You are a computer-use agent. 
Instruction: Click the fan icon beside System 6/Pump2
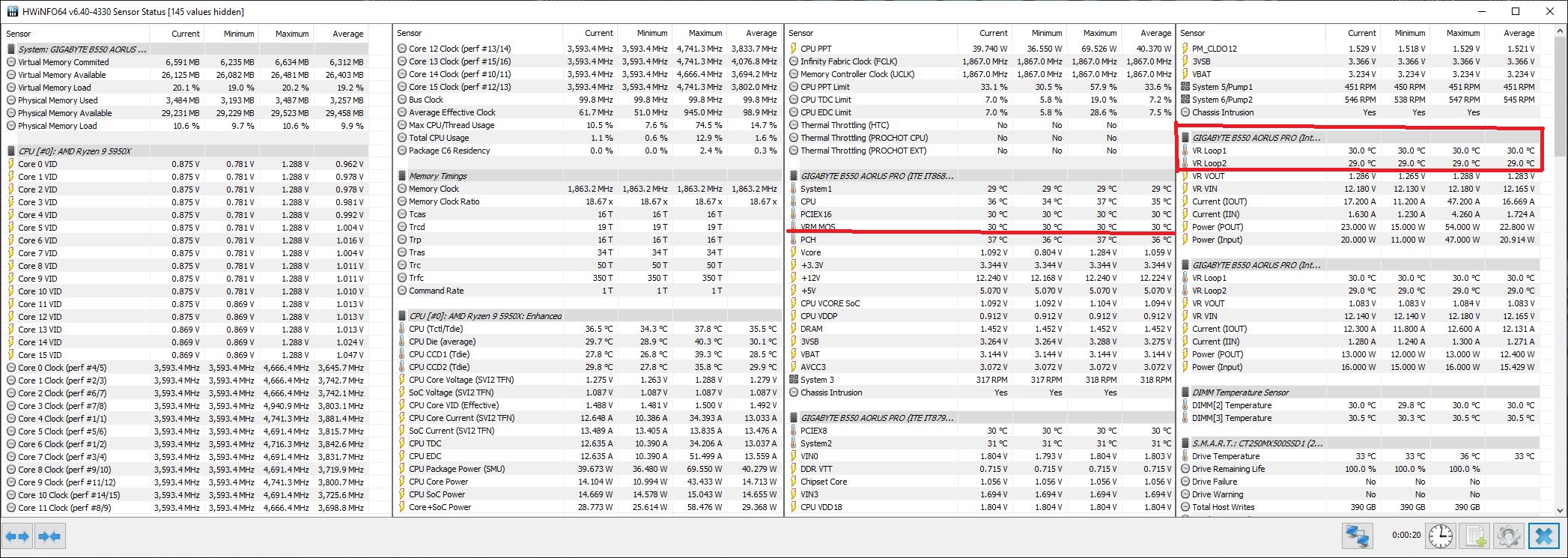point(1185,100)
